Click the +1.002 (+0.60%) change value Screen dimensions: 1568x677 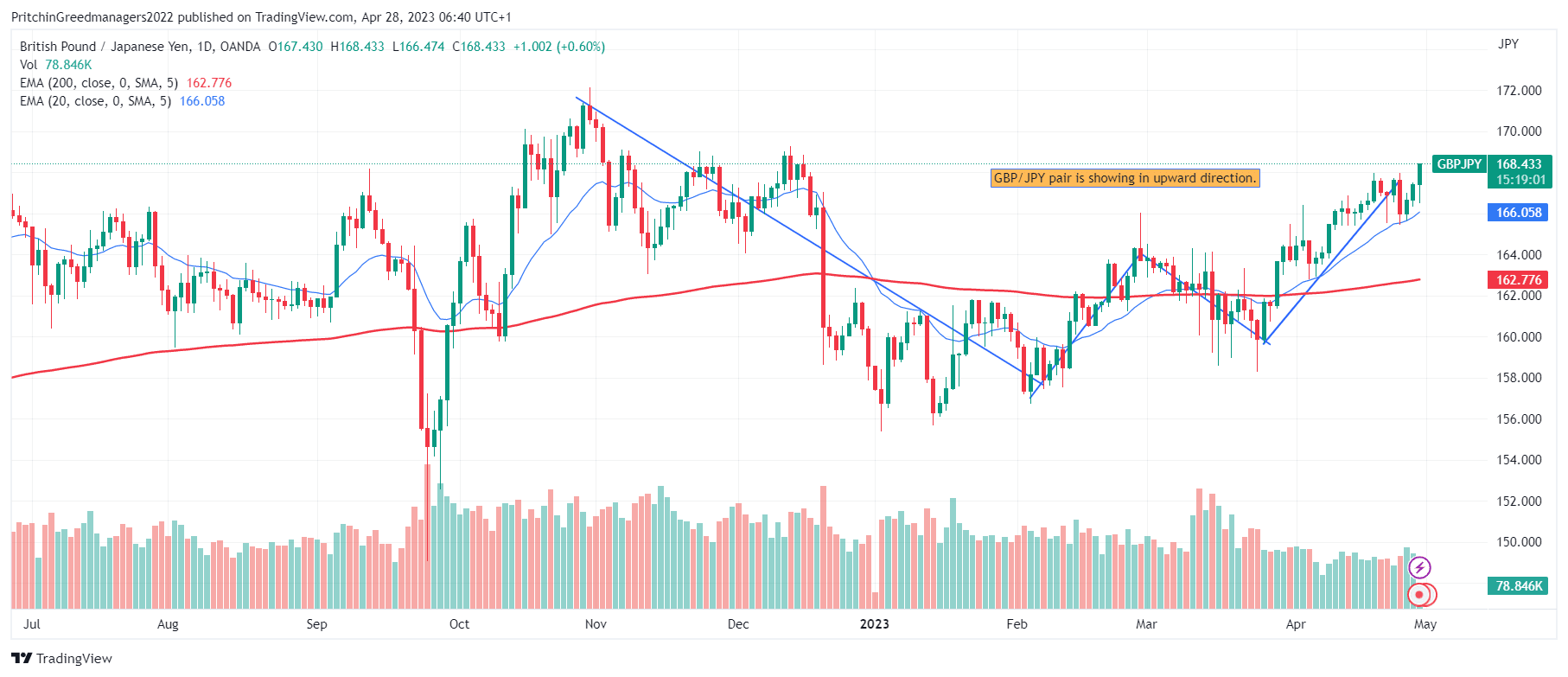(x=559, y=47)
